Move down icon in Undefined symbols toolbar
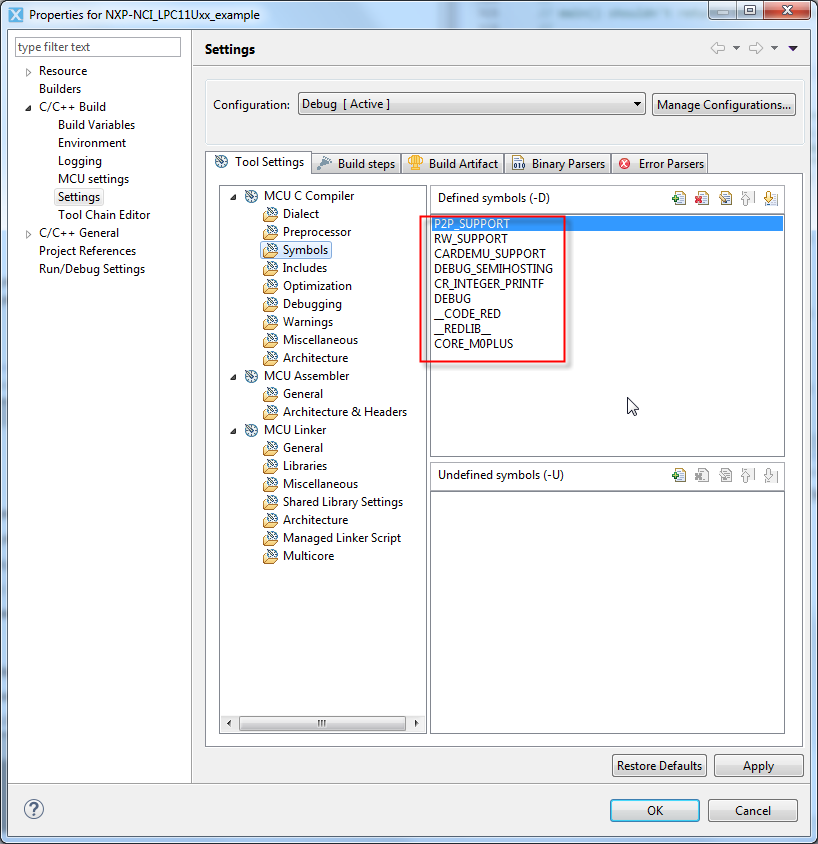Viewport: 818px width, 844px height. coord(771,475)
